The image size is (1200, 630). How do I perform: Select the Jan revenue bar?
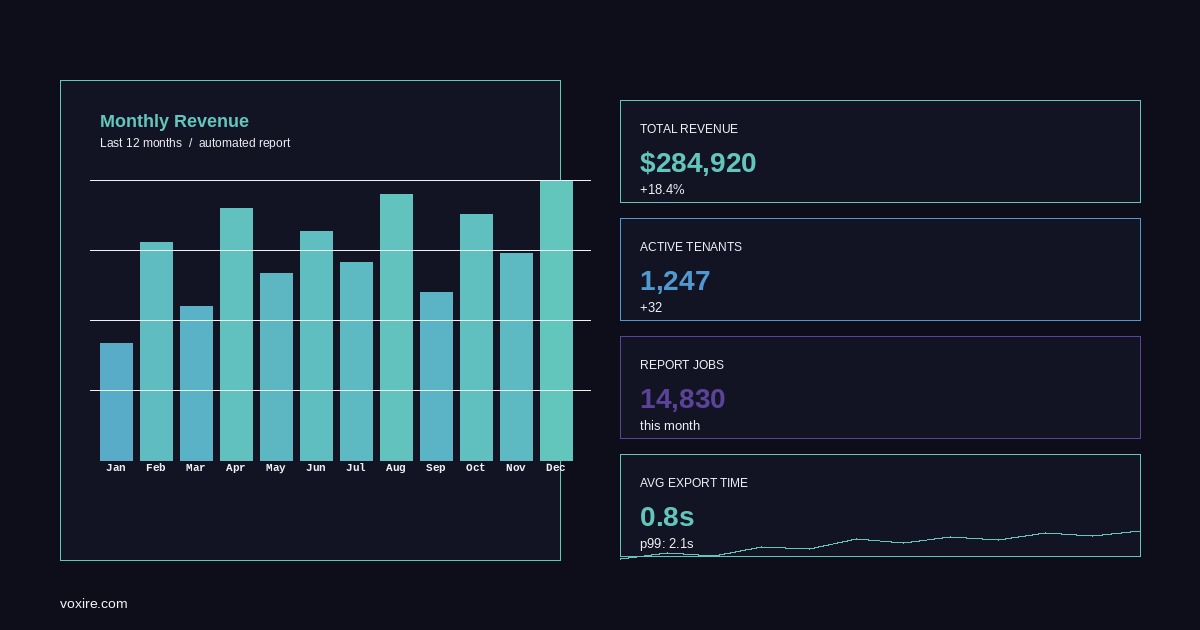[116, 402]
